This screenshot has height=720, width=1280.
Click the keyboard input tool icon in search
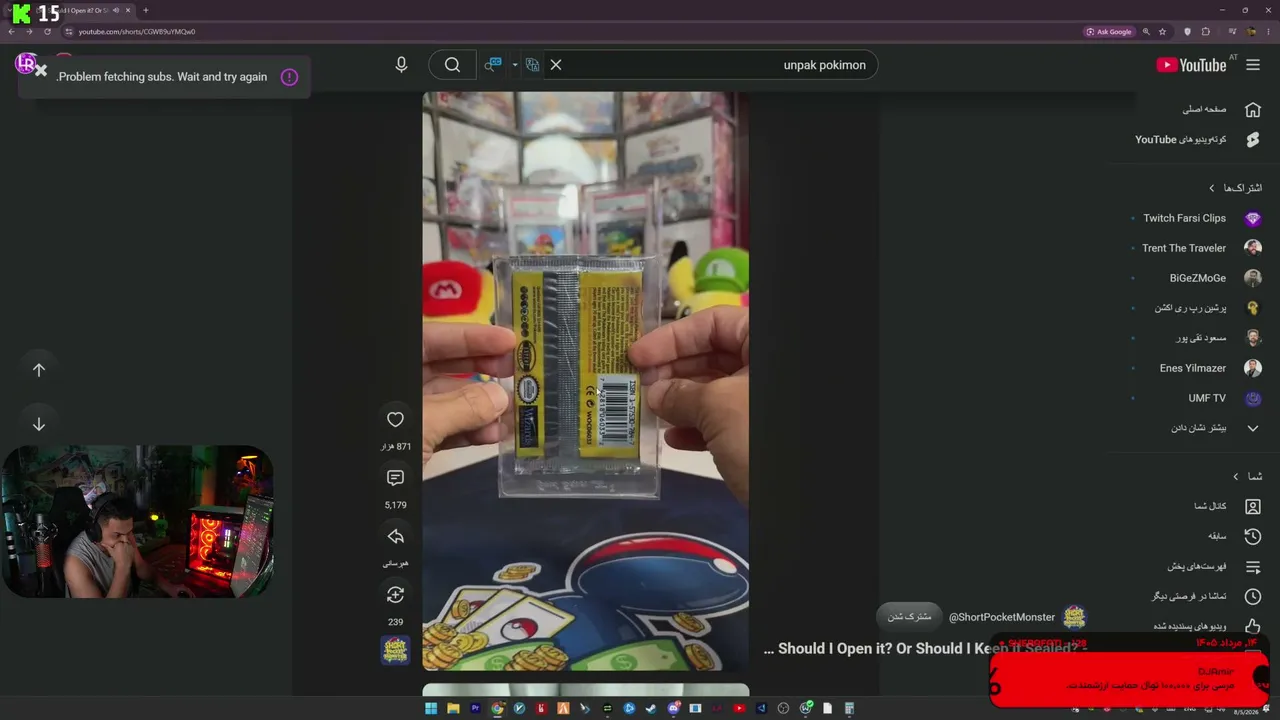point(493,65)
